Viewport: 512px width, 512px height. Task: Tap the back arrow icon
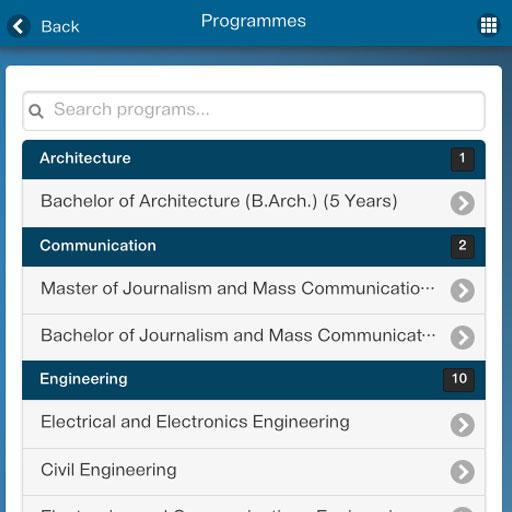click(x=19, y=26)
